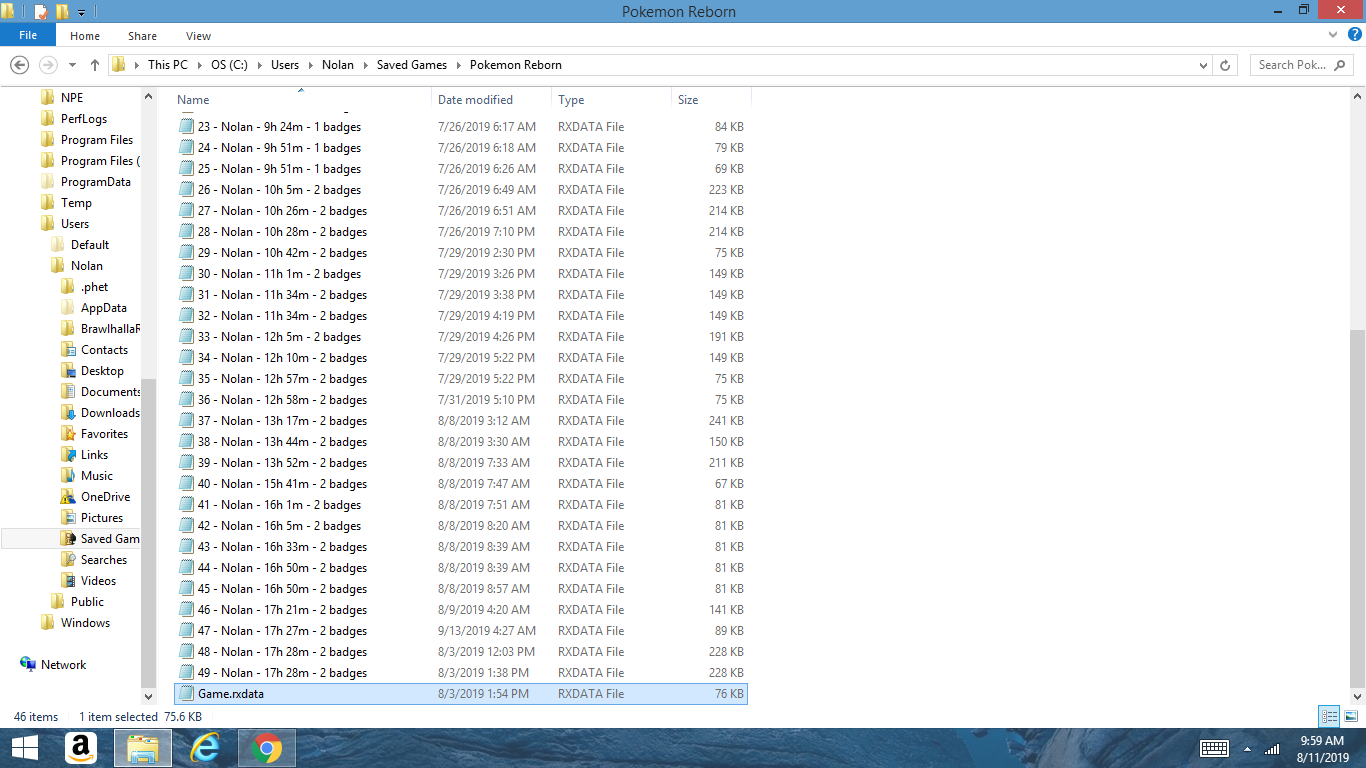Image resolution: width=1366 pixels, height=768 pixels.
Task: Open Internet Explorer from taskbar
Action: click(205, 748)
